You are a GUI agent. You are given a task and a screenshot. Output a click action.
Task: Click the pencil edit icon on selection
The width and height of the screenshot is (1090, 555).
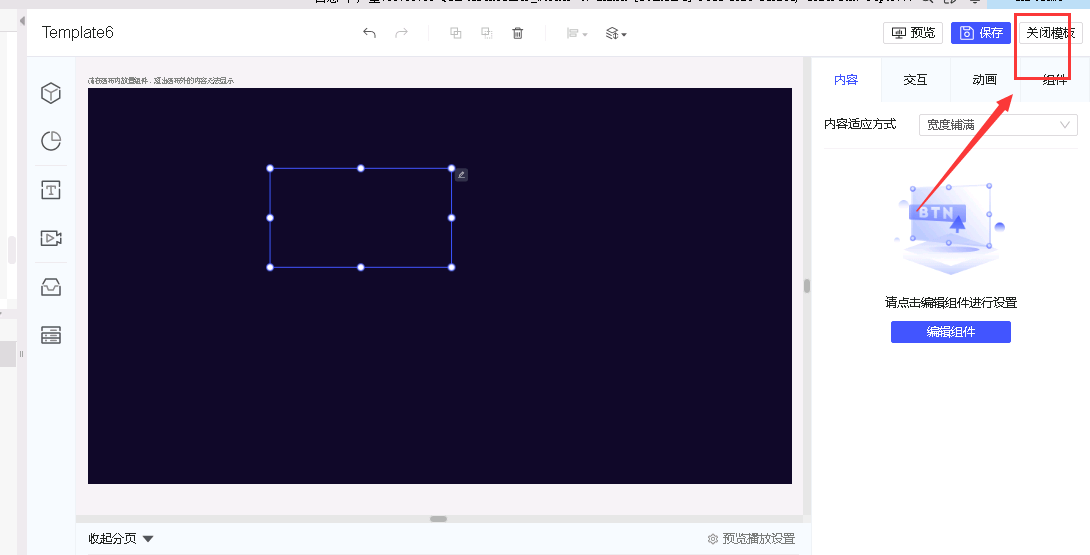point(461,175)
